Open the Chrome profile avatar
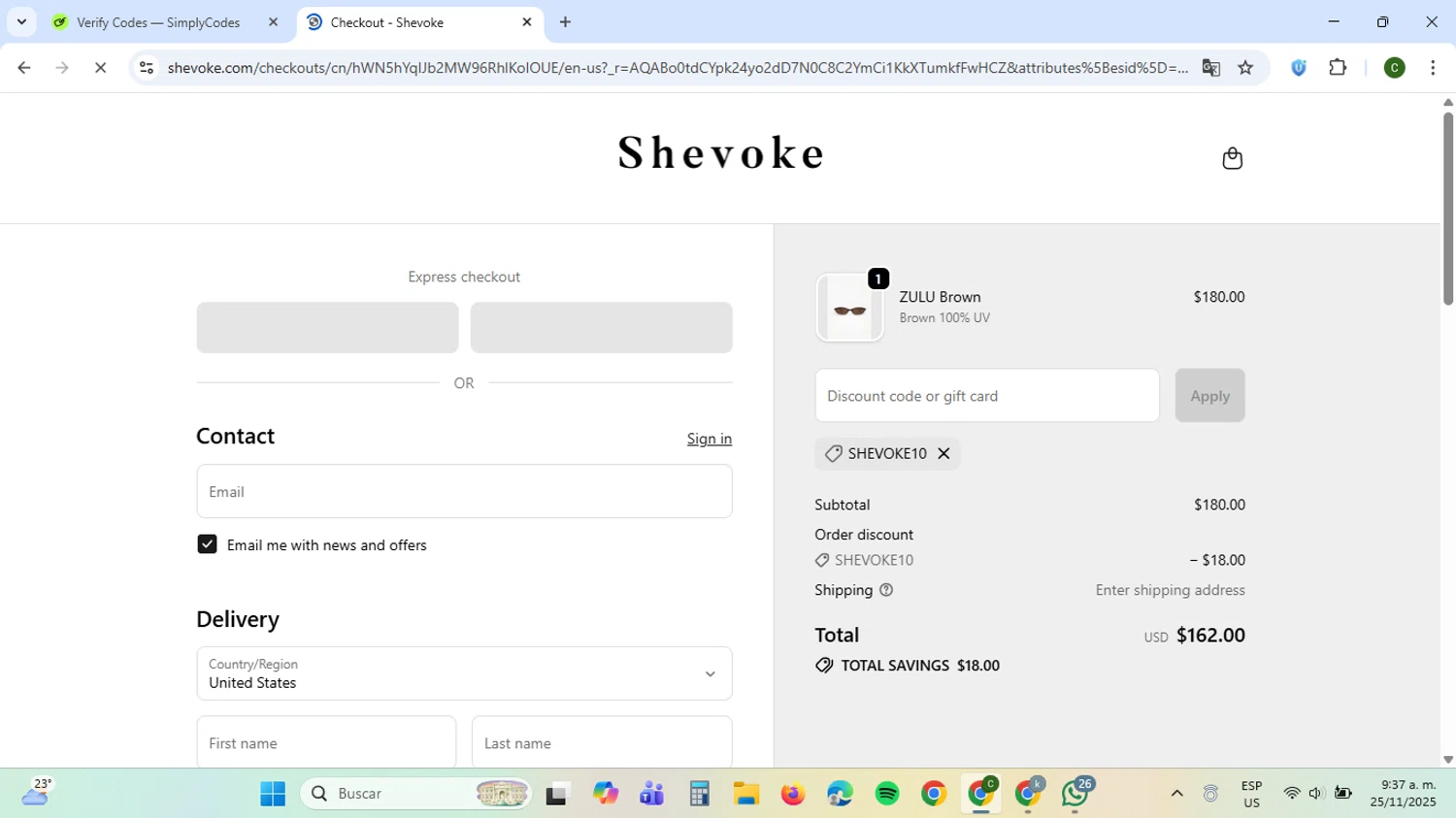 (1394, 68)
